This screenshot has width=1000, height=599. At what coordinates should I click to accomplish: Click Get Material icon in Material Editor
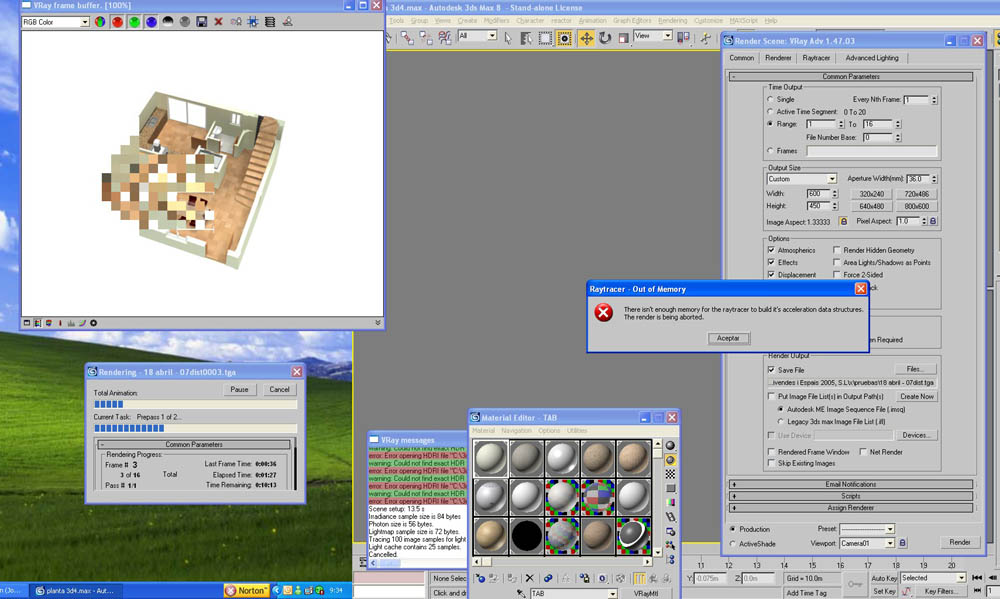point(480,578)
